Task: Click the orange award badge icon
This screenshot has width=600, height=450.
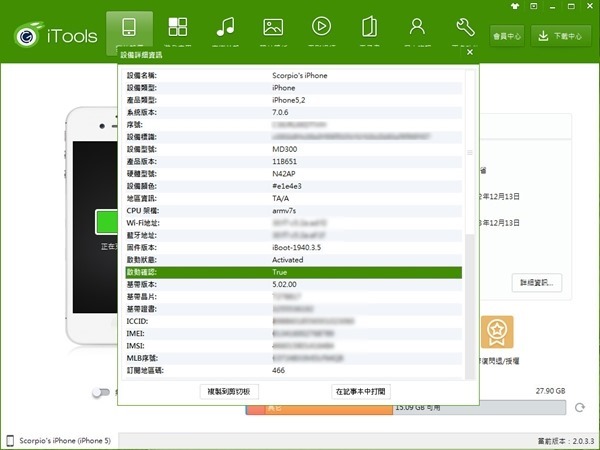Action: click(x=497, y=332)
